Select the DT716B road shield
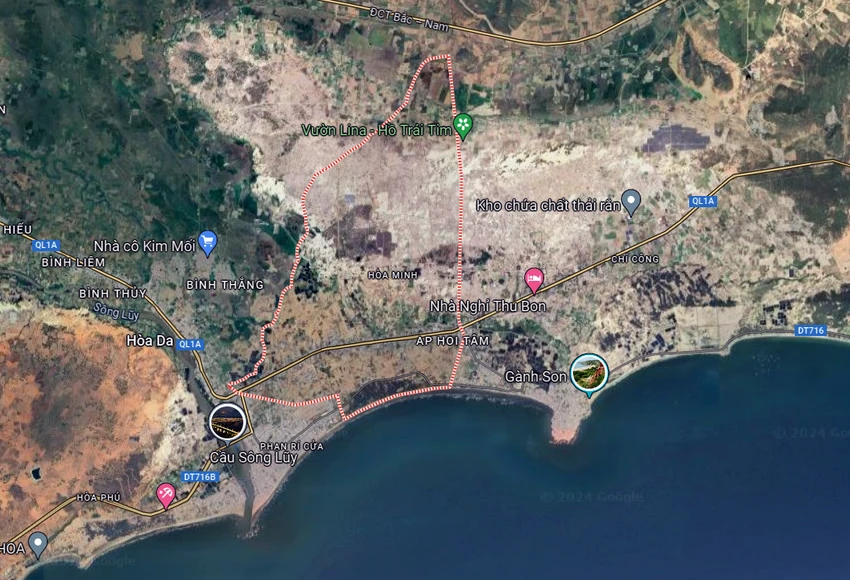 click(199, 477)
